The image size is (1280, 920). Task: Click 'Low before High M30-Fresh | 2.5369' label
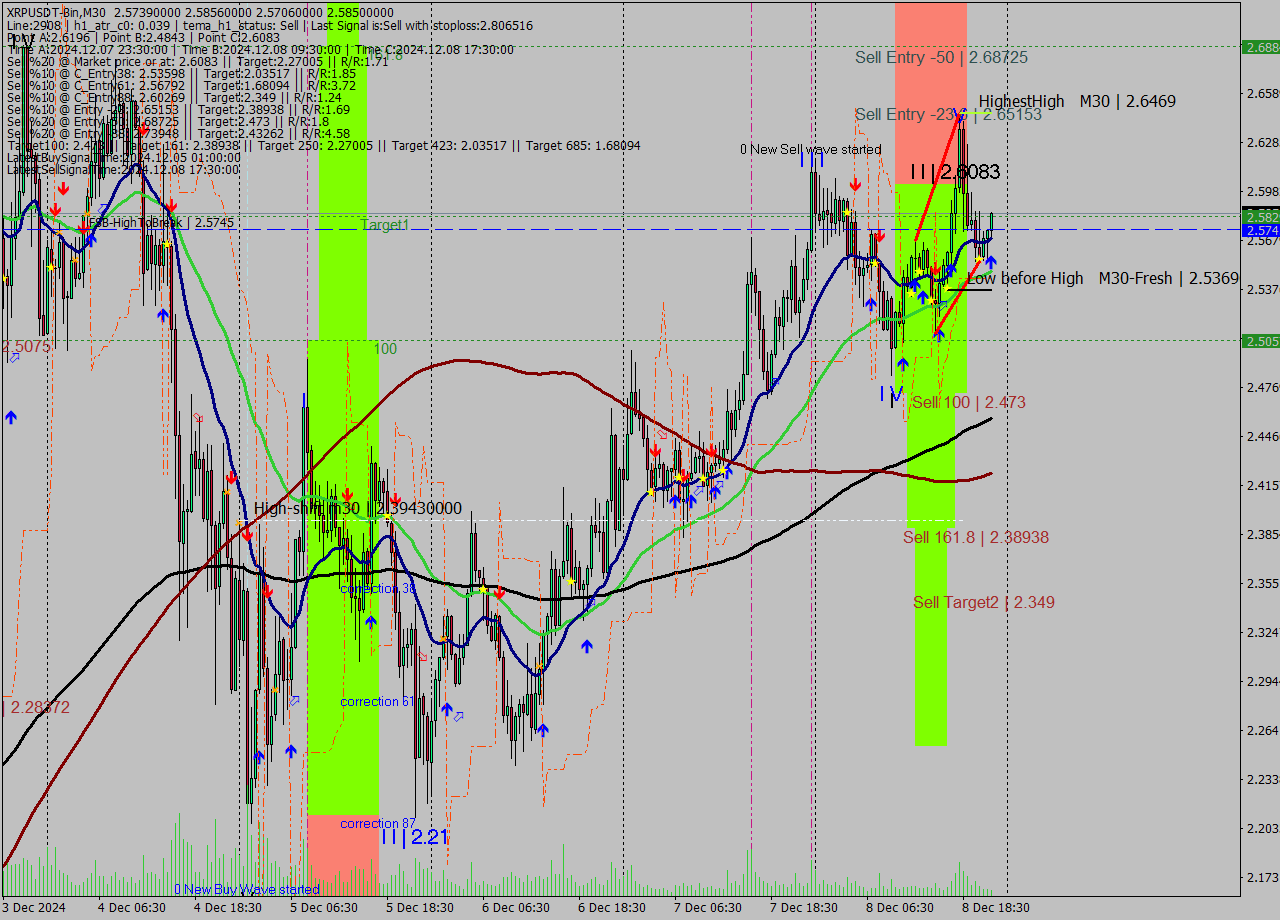pos(1102,278)
